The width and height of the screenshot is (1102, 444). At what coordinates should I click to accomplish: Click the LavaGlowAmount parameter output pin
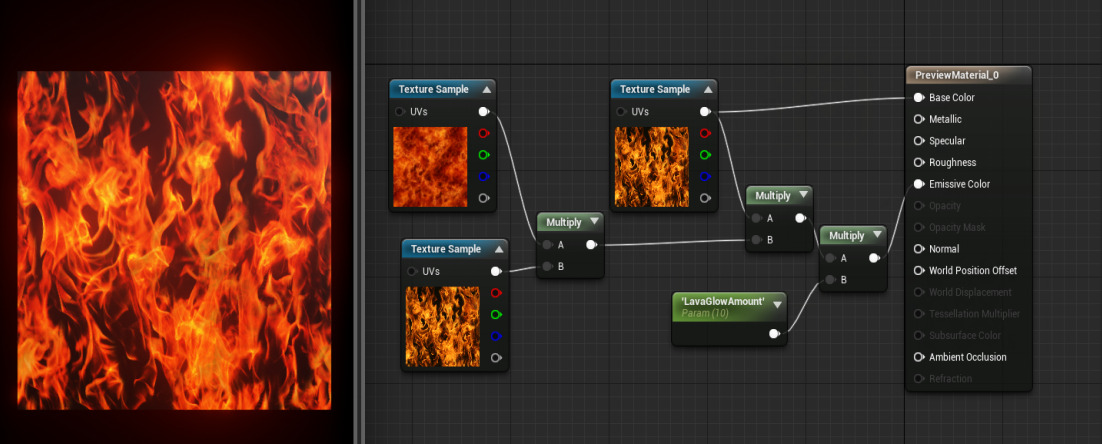774,334
